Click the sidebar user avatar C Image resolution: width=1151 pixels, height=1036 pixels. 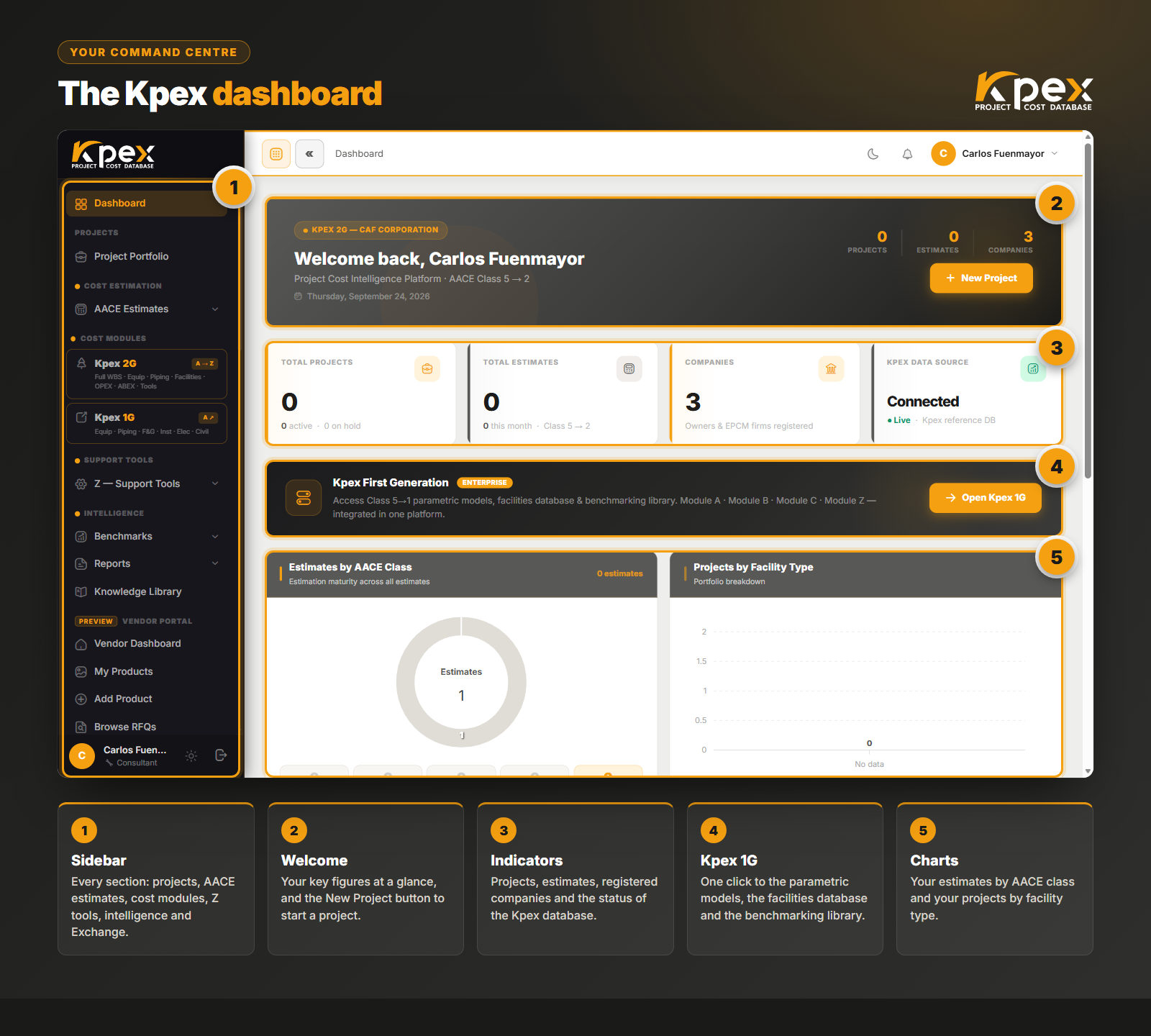82,756
